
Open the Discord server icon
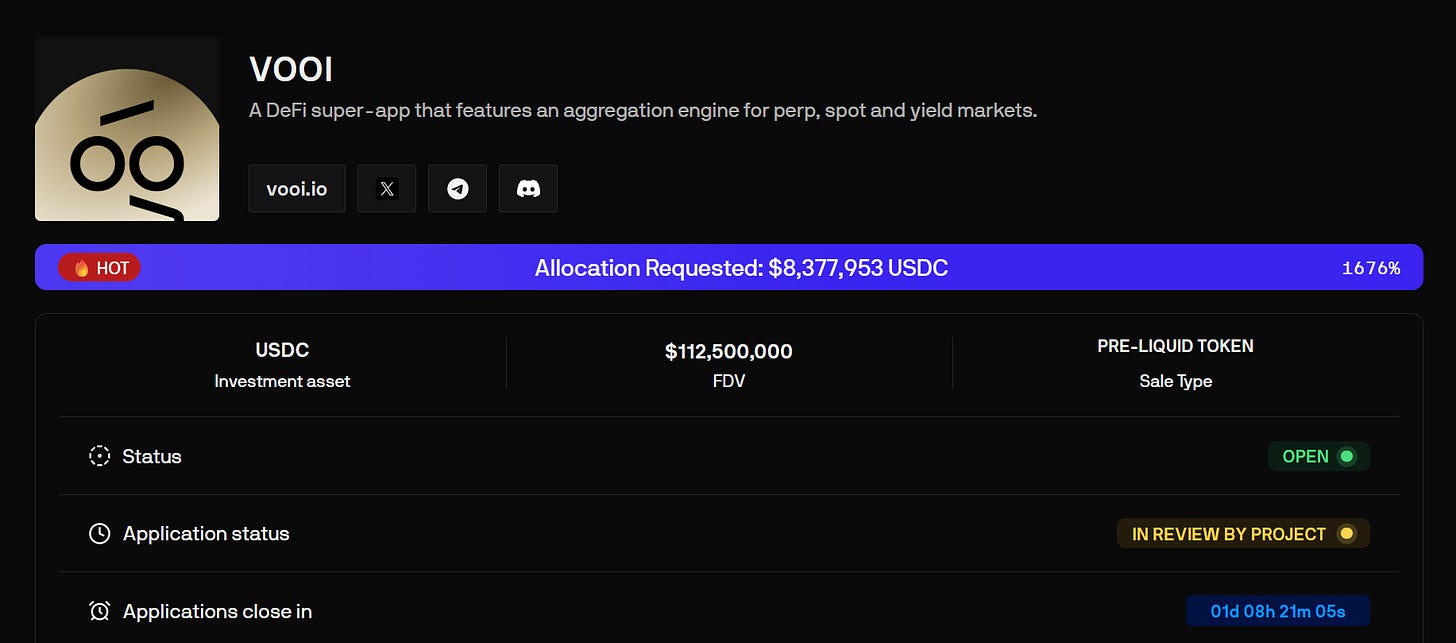point(528,188)
